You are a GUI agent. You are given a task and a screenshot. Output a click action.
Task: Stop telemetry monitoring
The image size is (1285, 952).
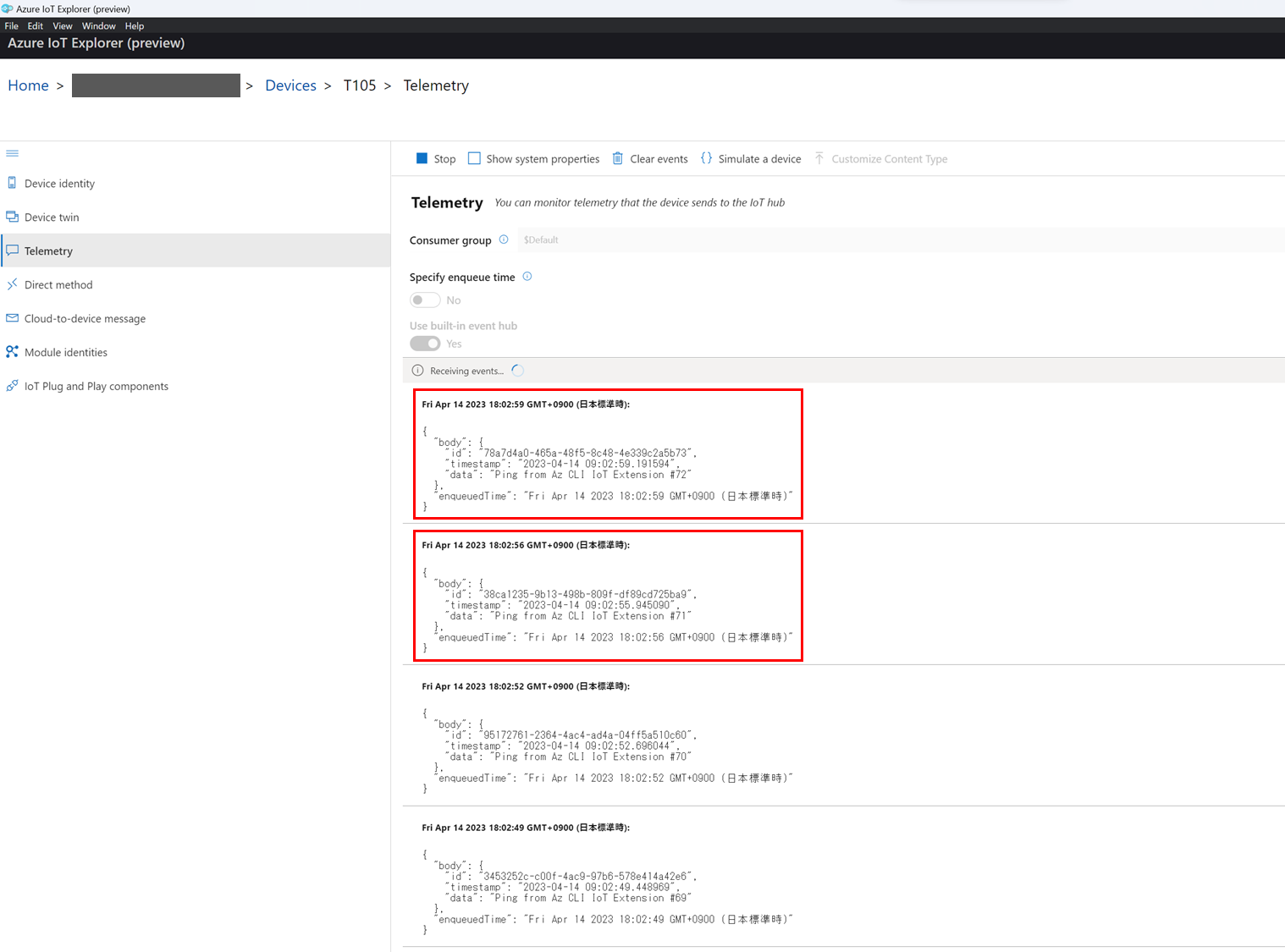435,158
